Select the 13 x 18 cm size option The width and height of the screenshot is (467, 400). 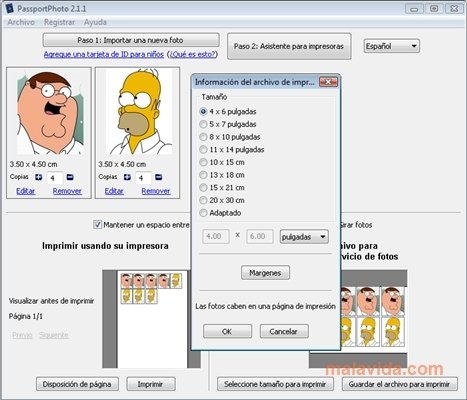[203, 175]
